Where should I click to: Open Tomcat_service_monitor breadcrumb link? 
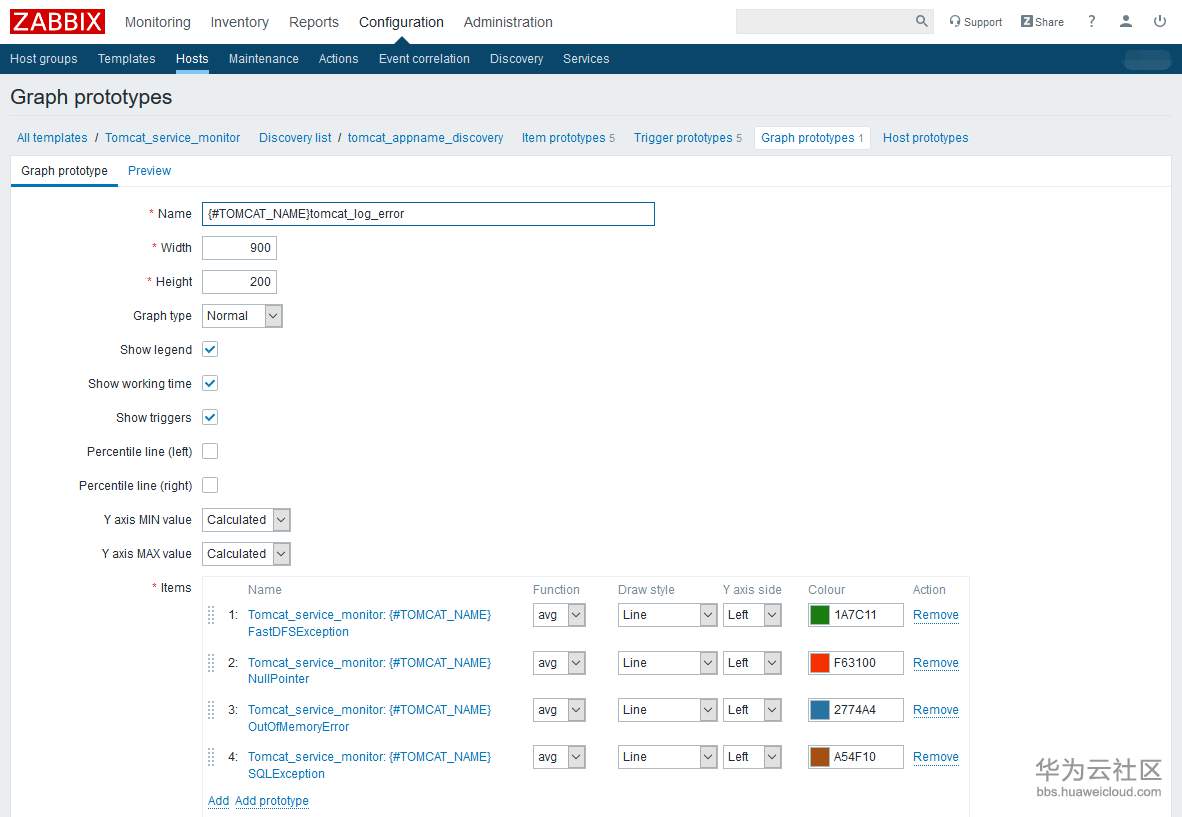click(x=173, y=138)
